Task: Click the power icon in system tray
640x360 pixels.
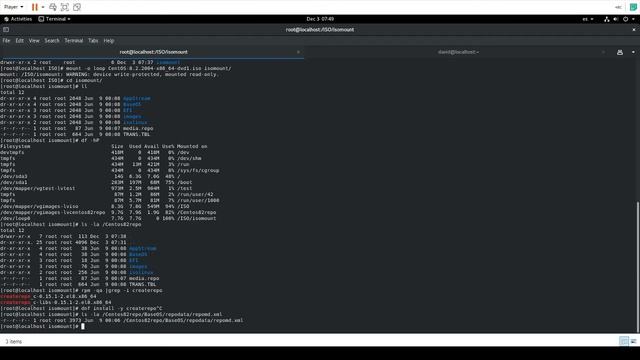Action: click(625, 19)
